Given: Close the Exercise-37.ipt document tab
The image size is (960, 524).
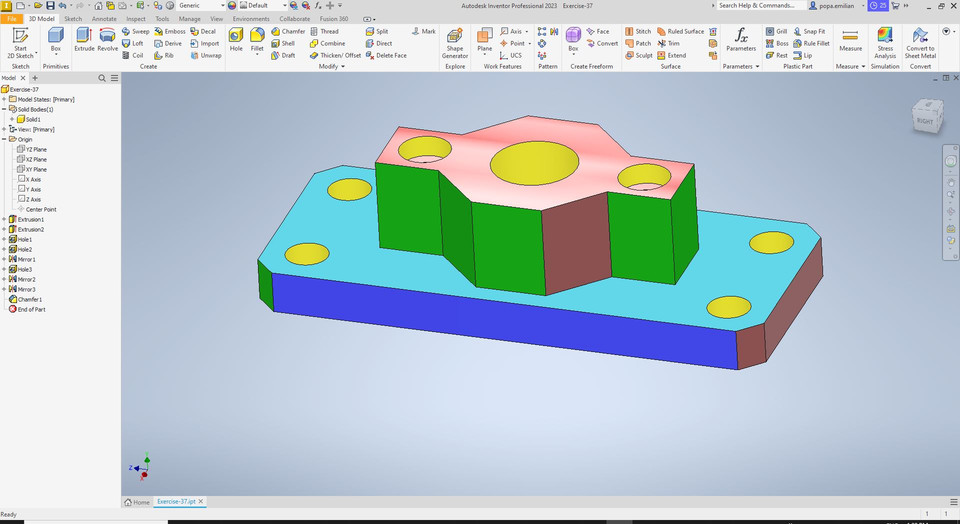Looking at the screenshot, I should click(x=200, y=501).
